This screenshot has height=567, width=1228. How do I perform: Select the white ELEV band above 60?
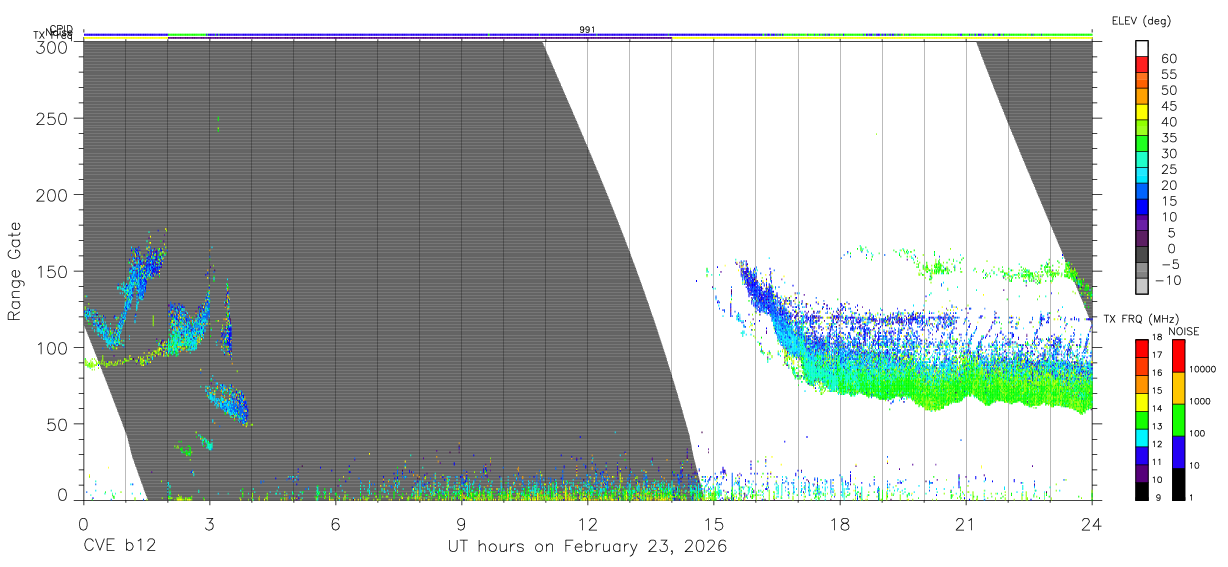coord(1143,50)
